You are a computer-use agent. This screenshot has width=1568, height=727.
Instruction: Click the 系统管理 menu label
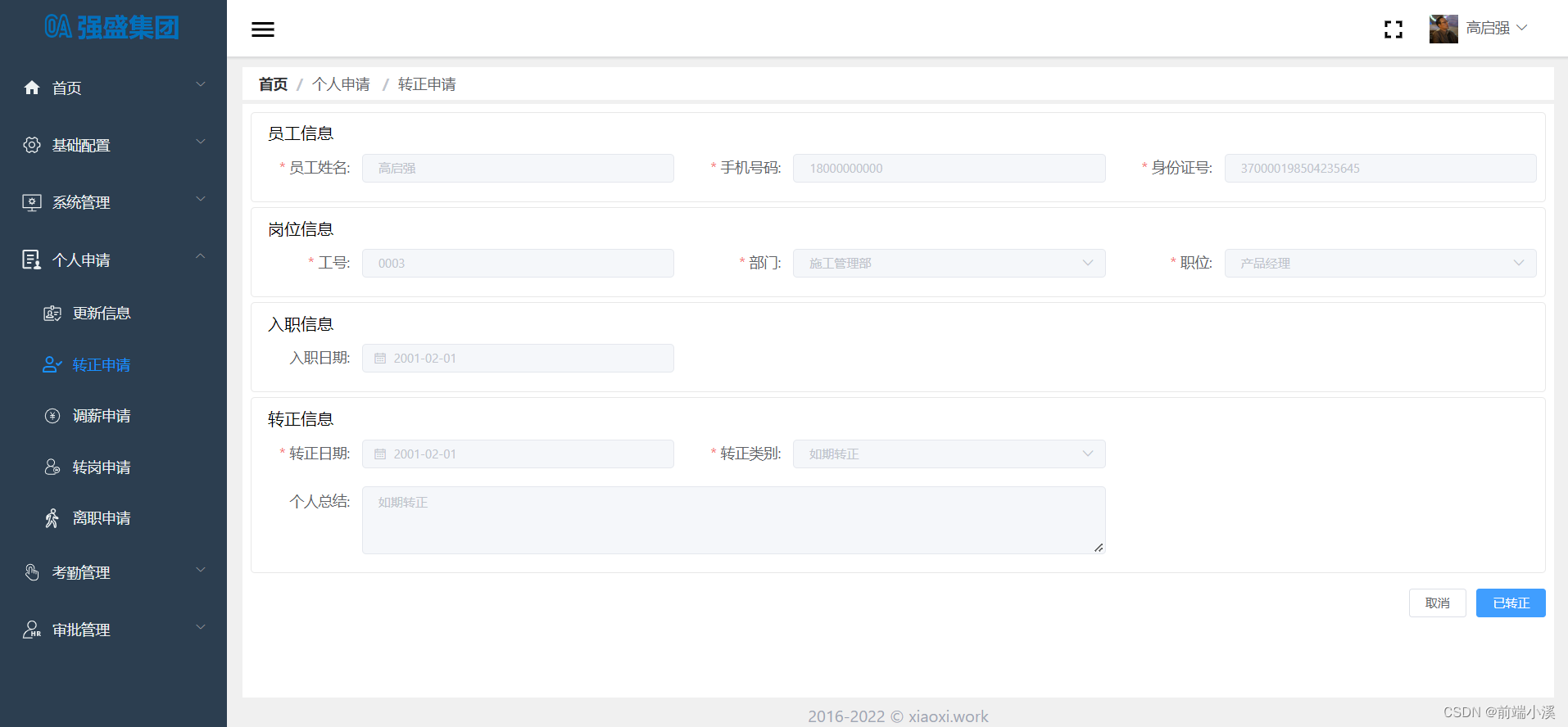coord(81,203)
